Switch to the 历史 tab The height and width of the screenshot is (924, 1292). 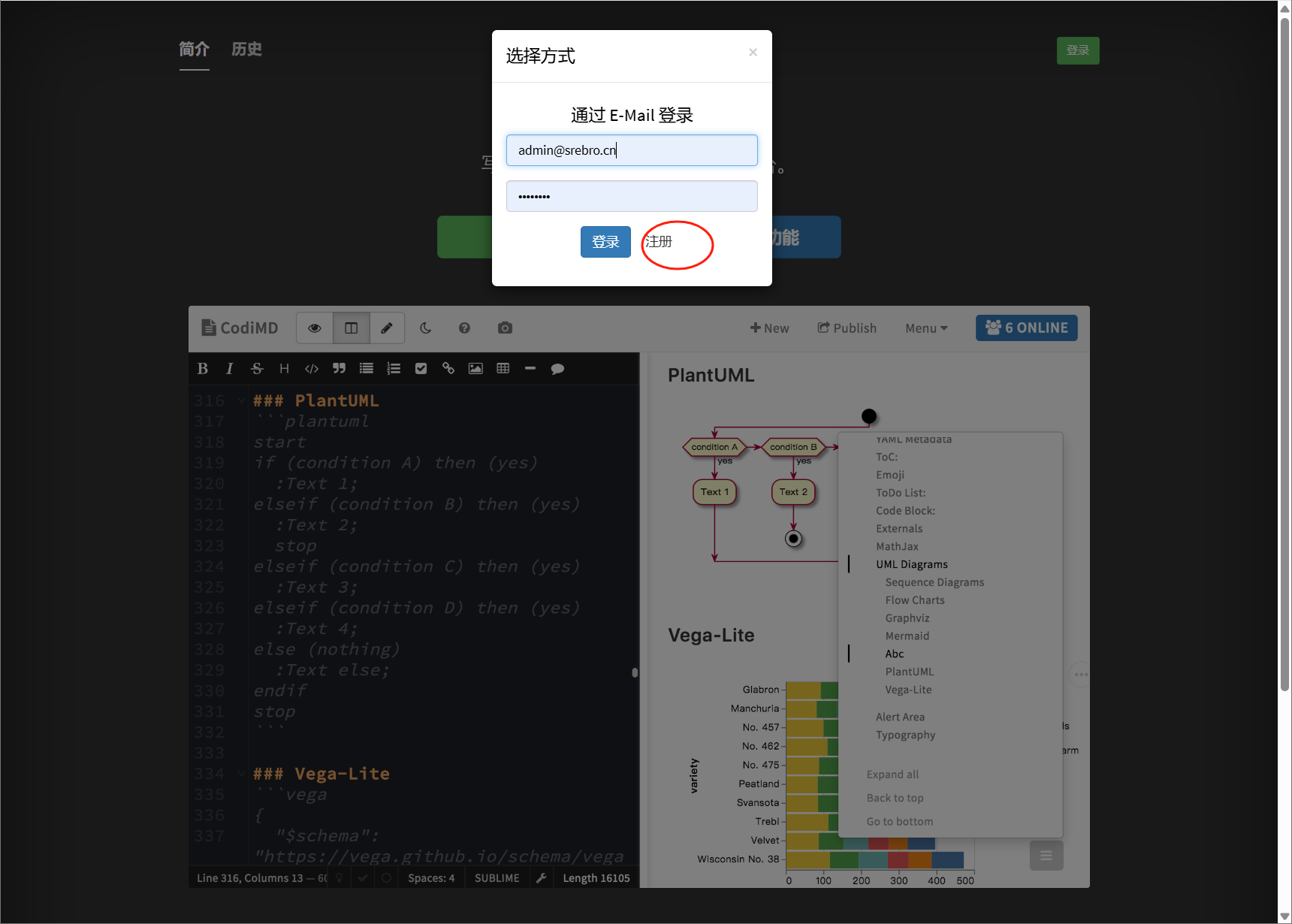click(x=246, y=50)
